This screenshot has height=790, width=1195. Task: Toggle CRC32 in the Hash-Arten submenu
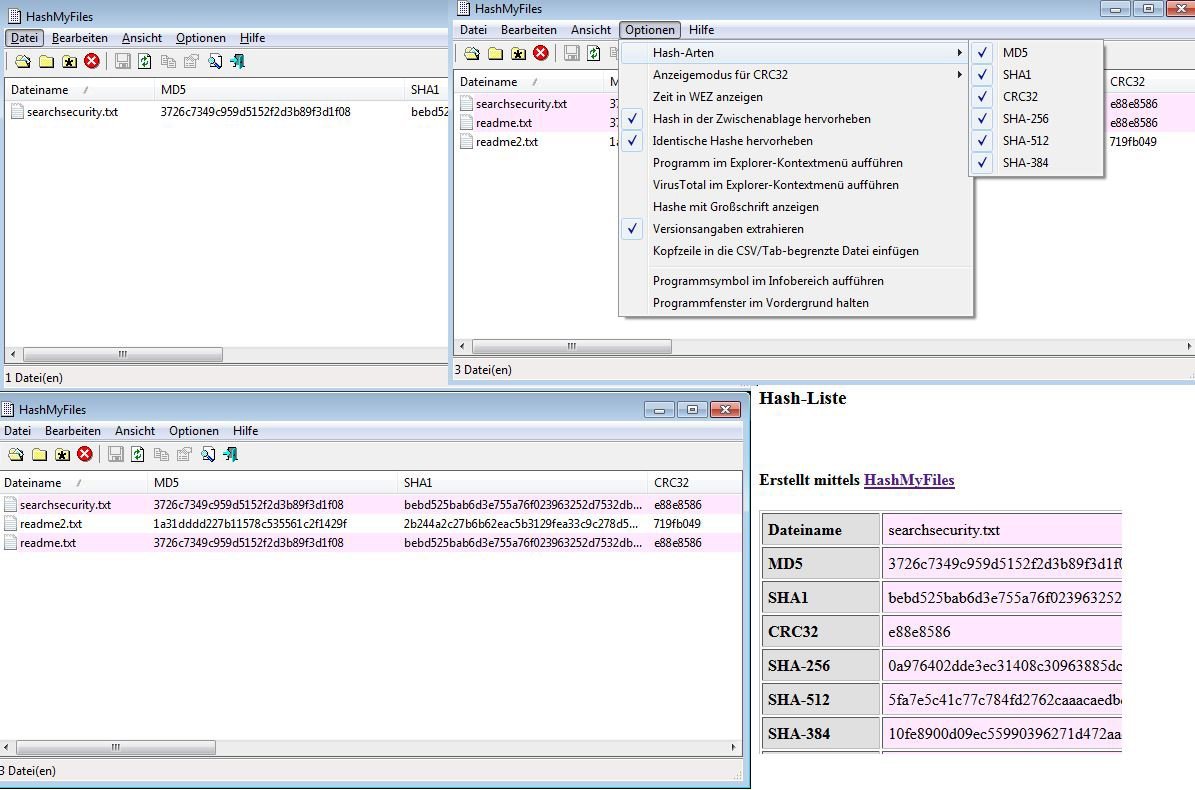pyautogui.click(x=1020, y=97)
